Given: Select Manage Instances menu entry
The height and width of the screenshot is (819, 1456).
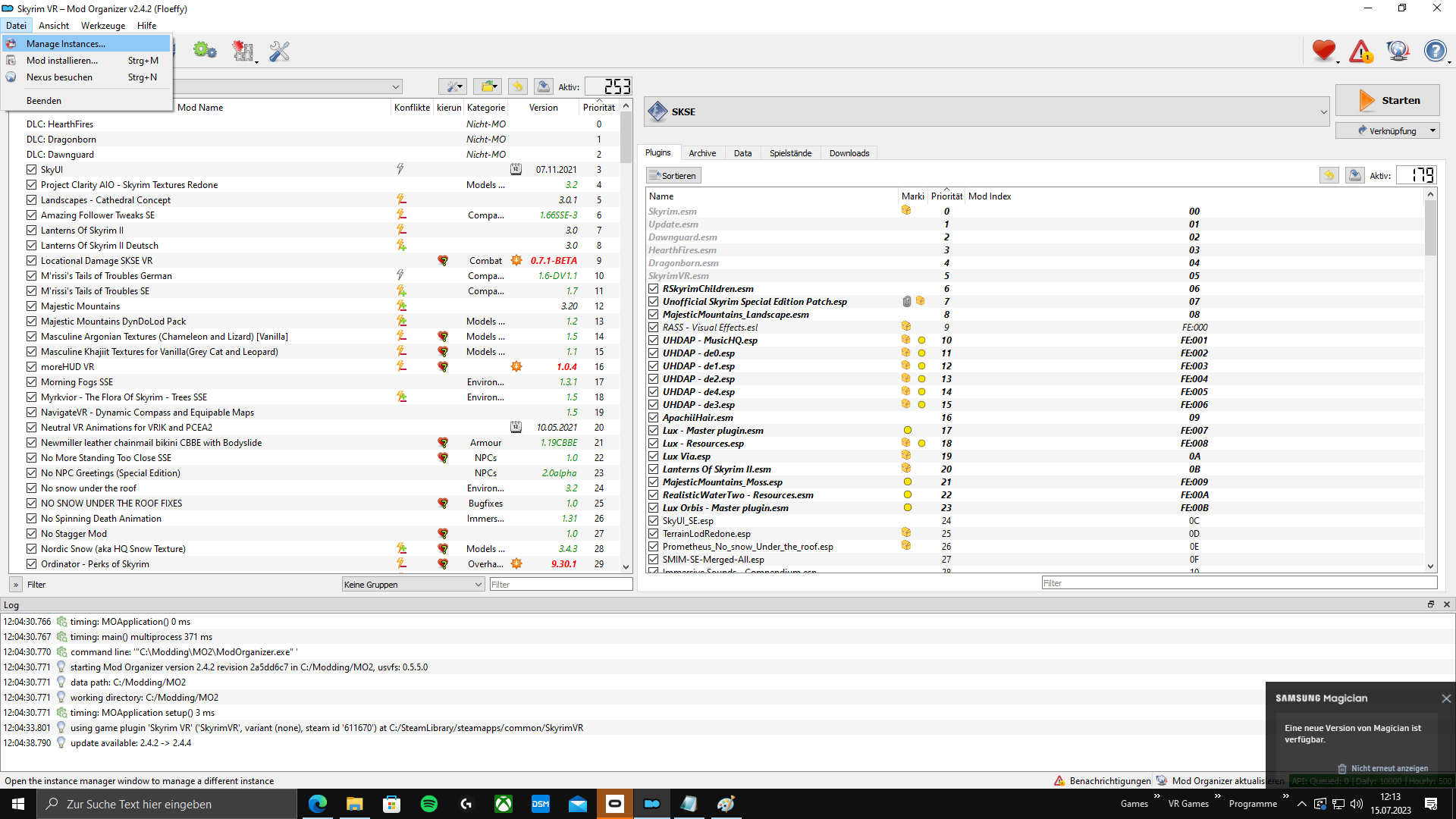Looking at the screenshot, I should click(65, 44).
